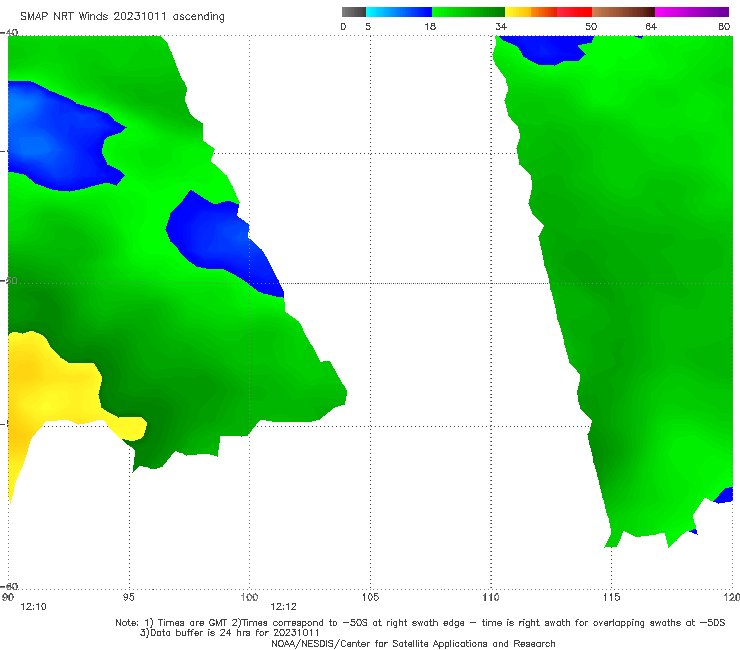Screen dimensions: 740x650
Task: Click the 'NOAA/NESDIS/Center for Satellite Applications and Research' credit
Action: point(413,643)
